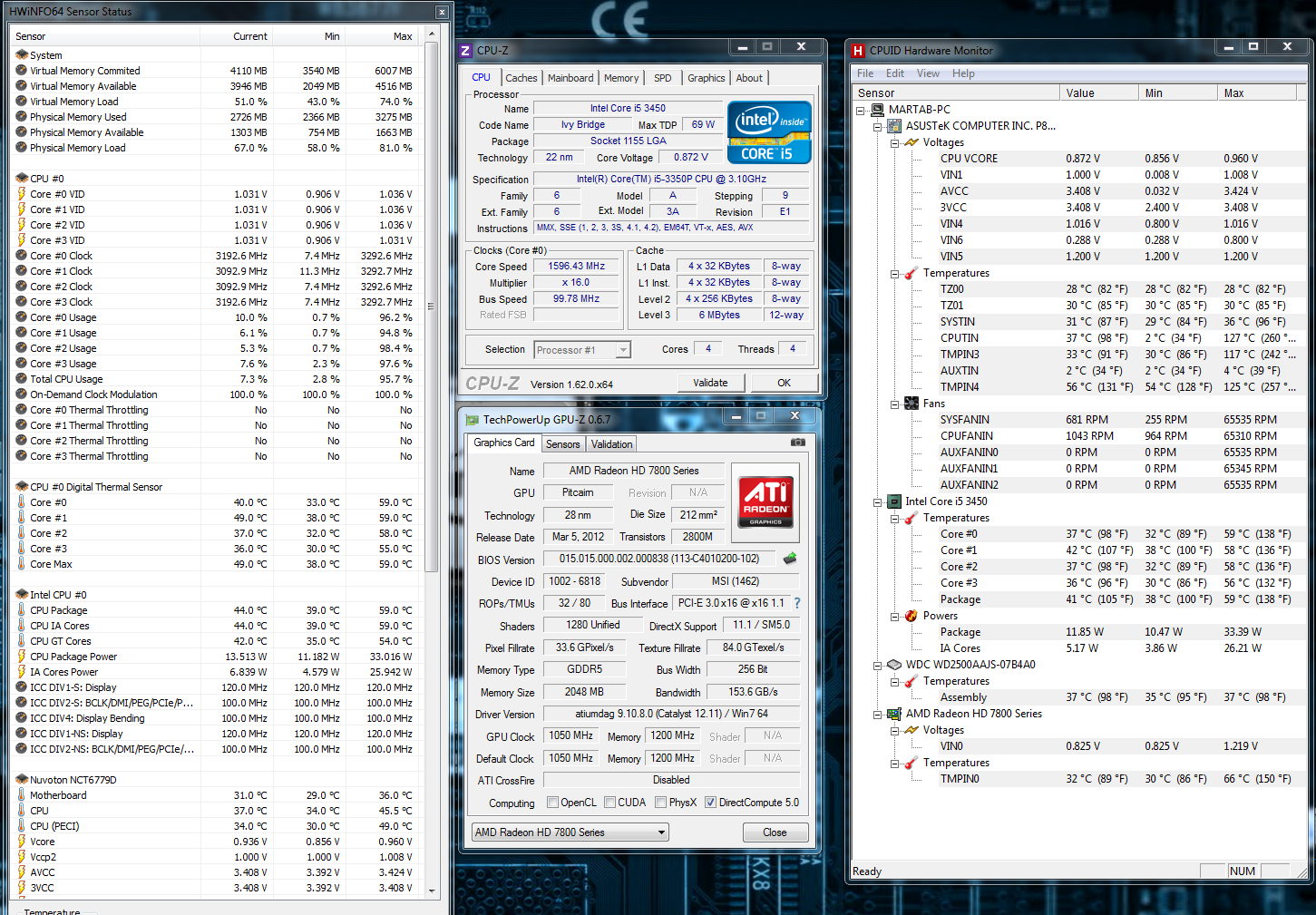Click the MARTAB-PC computer icon
The width and height of the screenshot is (1316, 915).
[877, 110]
